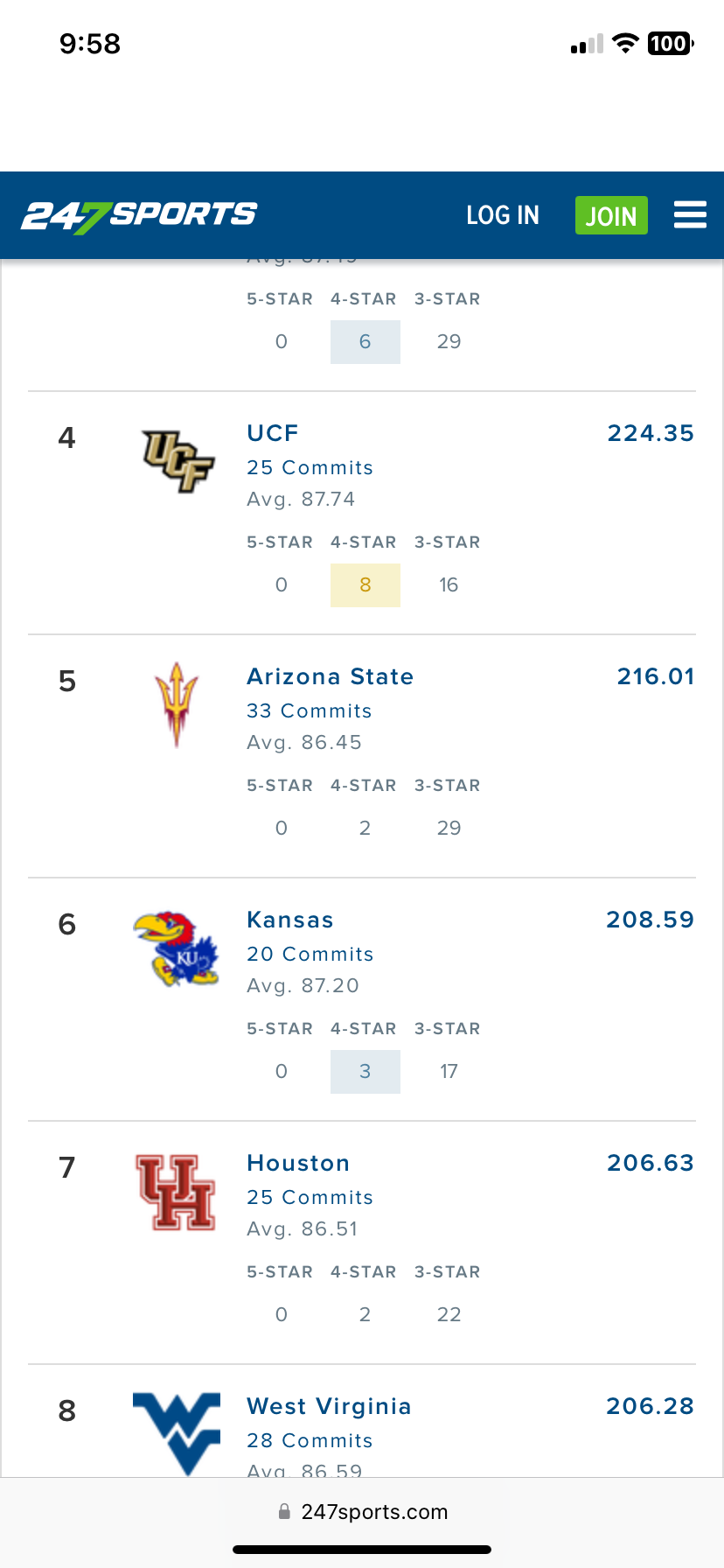This screenshot has height=1568, width=724.
Task: Open the UCF team page link
Action: (x=273, y=433)
